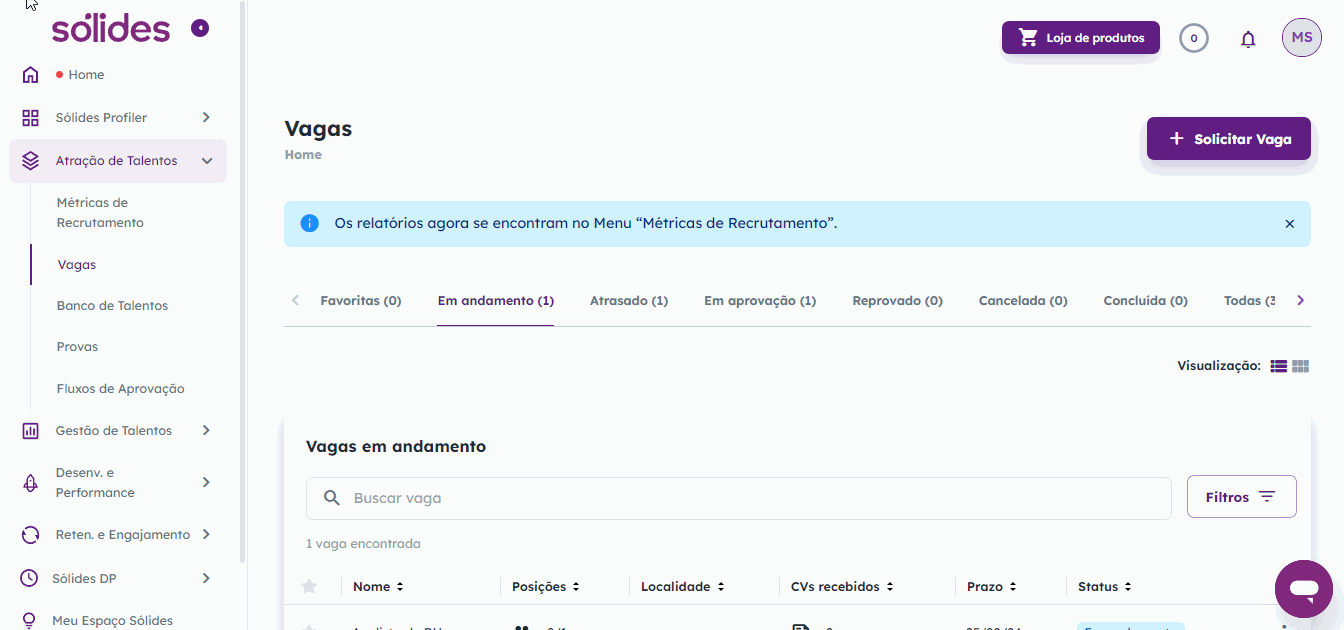Open the Filtros button
The height and width of the screenshot is (630, 1344).
pos(1241,497)
